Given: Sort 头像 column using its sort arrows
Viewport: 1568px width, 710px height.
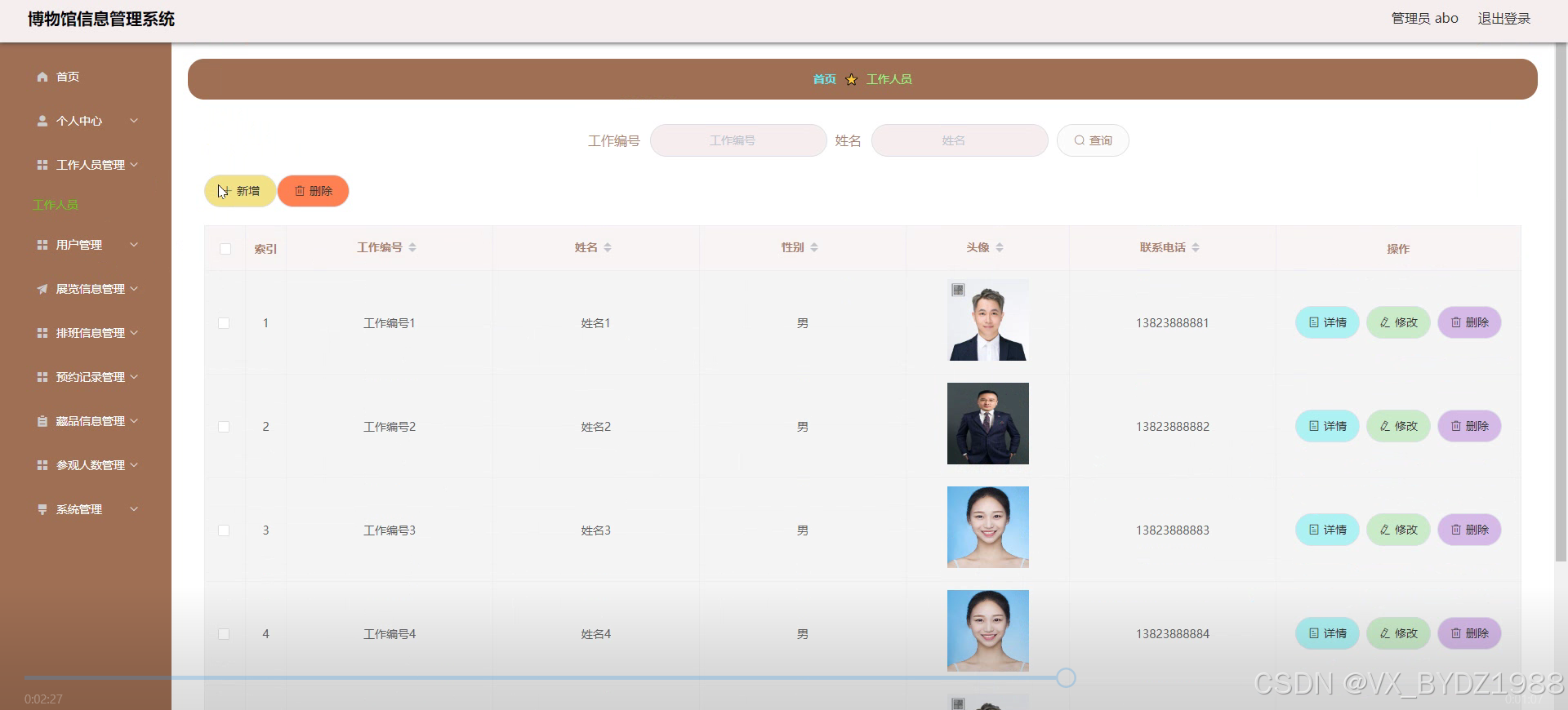Looking at the screenshot, I should [1000, 247].
